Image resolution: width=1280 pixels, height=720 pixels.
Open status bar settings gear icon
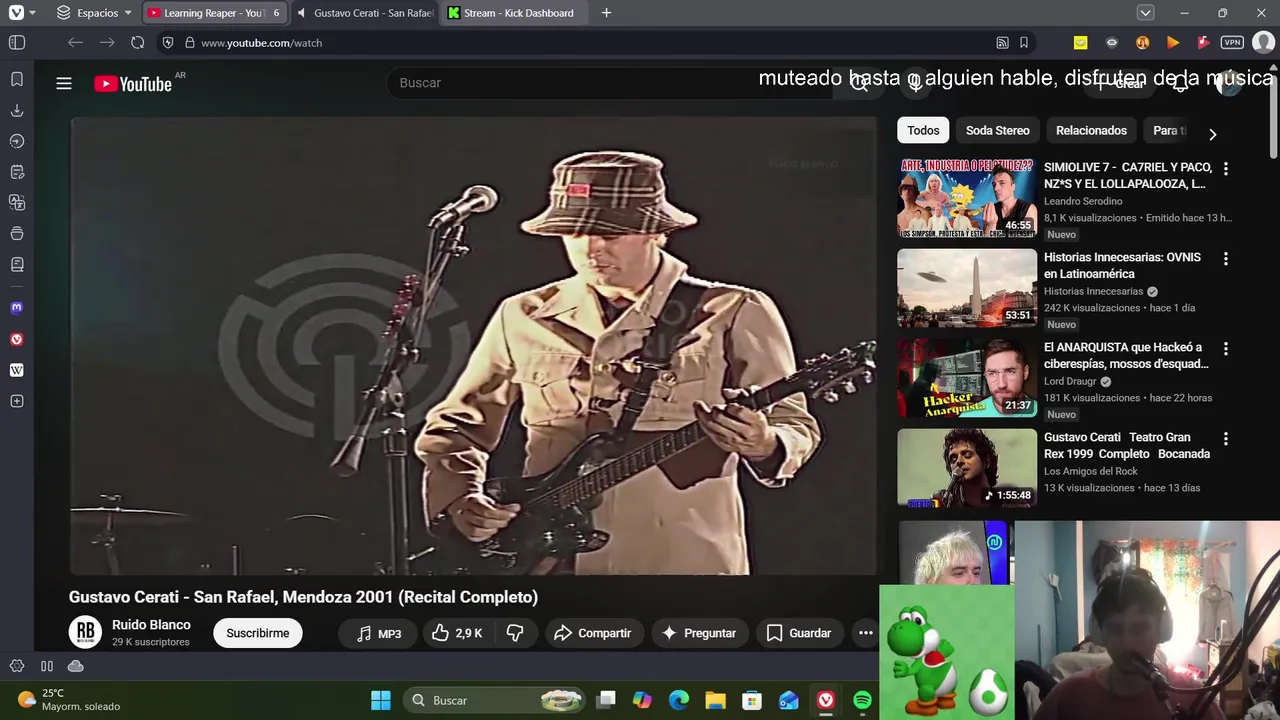[17, 666]
